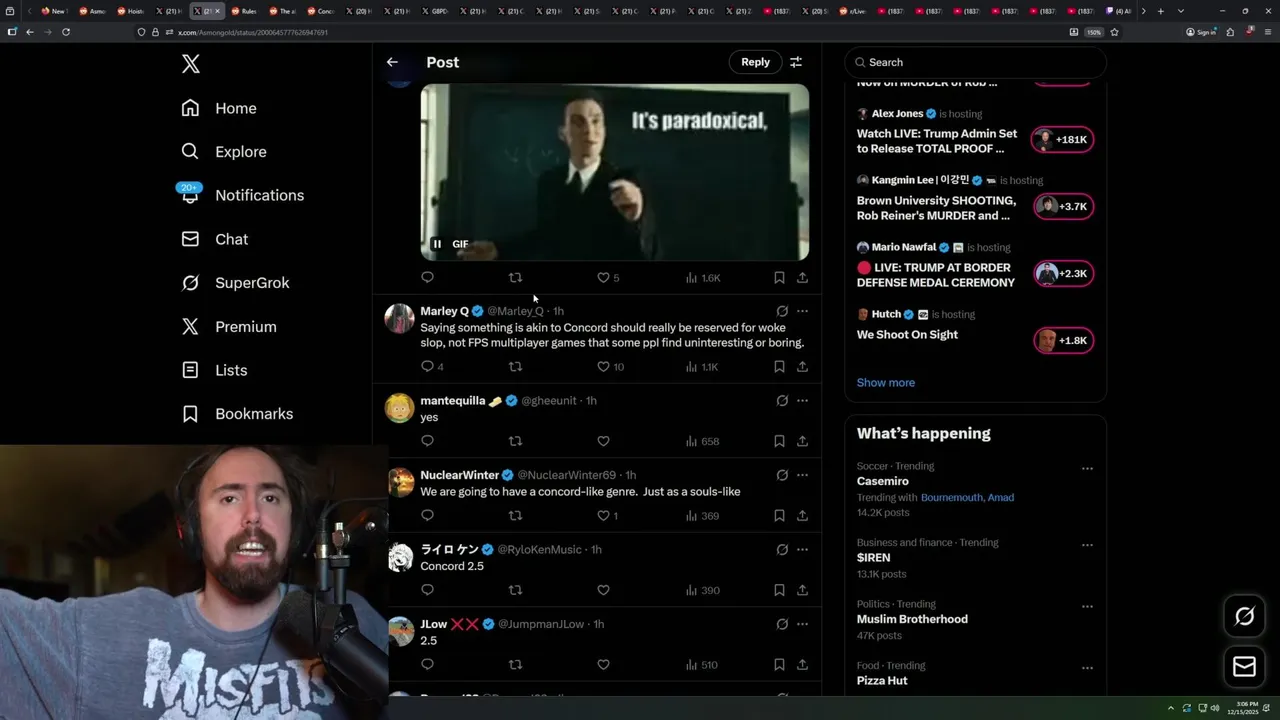Open more options on NuclearWinter post
The image size is (1280, 720).
point(802,475)
